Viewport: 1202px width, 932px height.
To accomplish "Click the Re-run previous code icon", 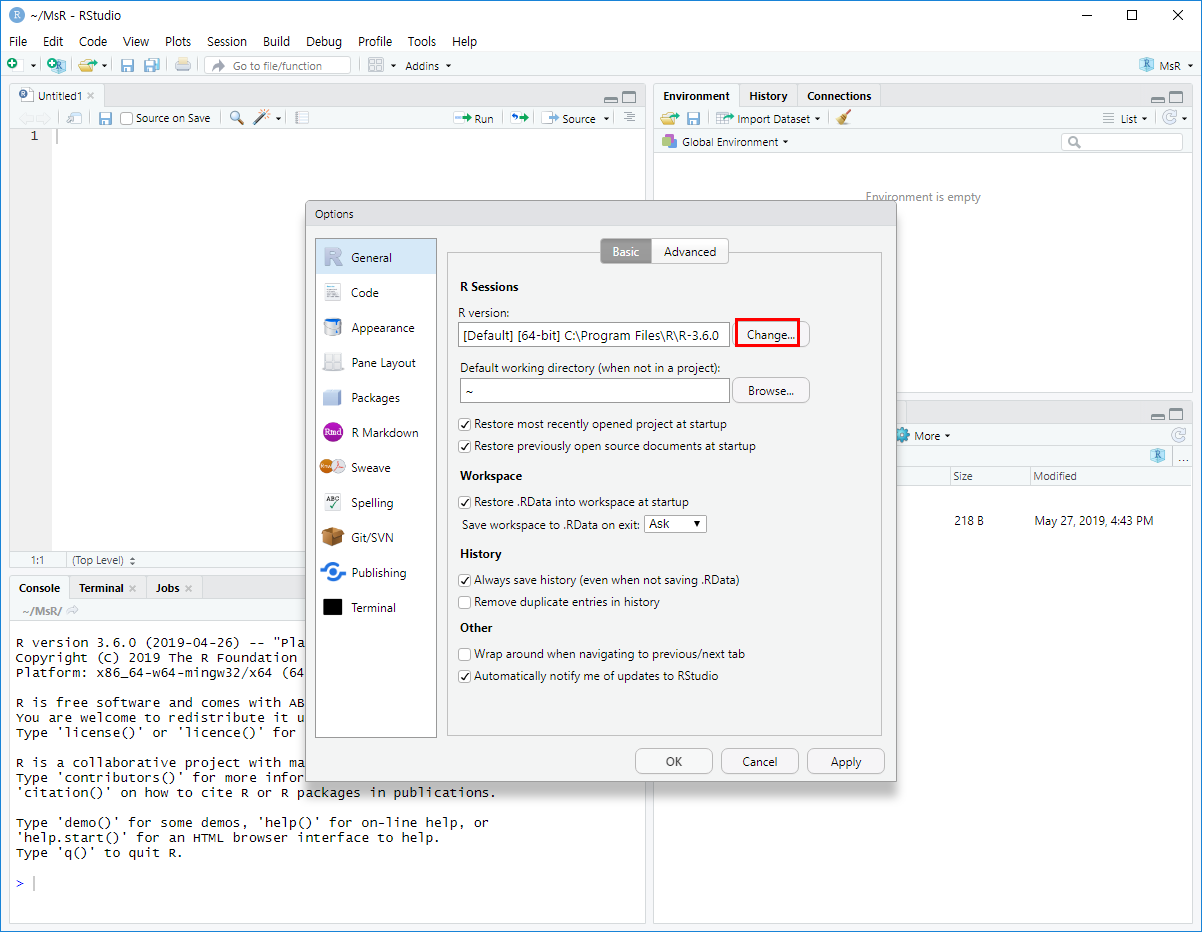I will (x=519, y=118).
